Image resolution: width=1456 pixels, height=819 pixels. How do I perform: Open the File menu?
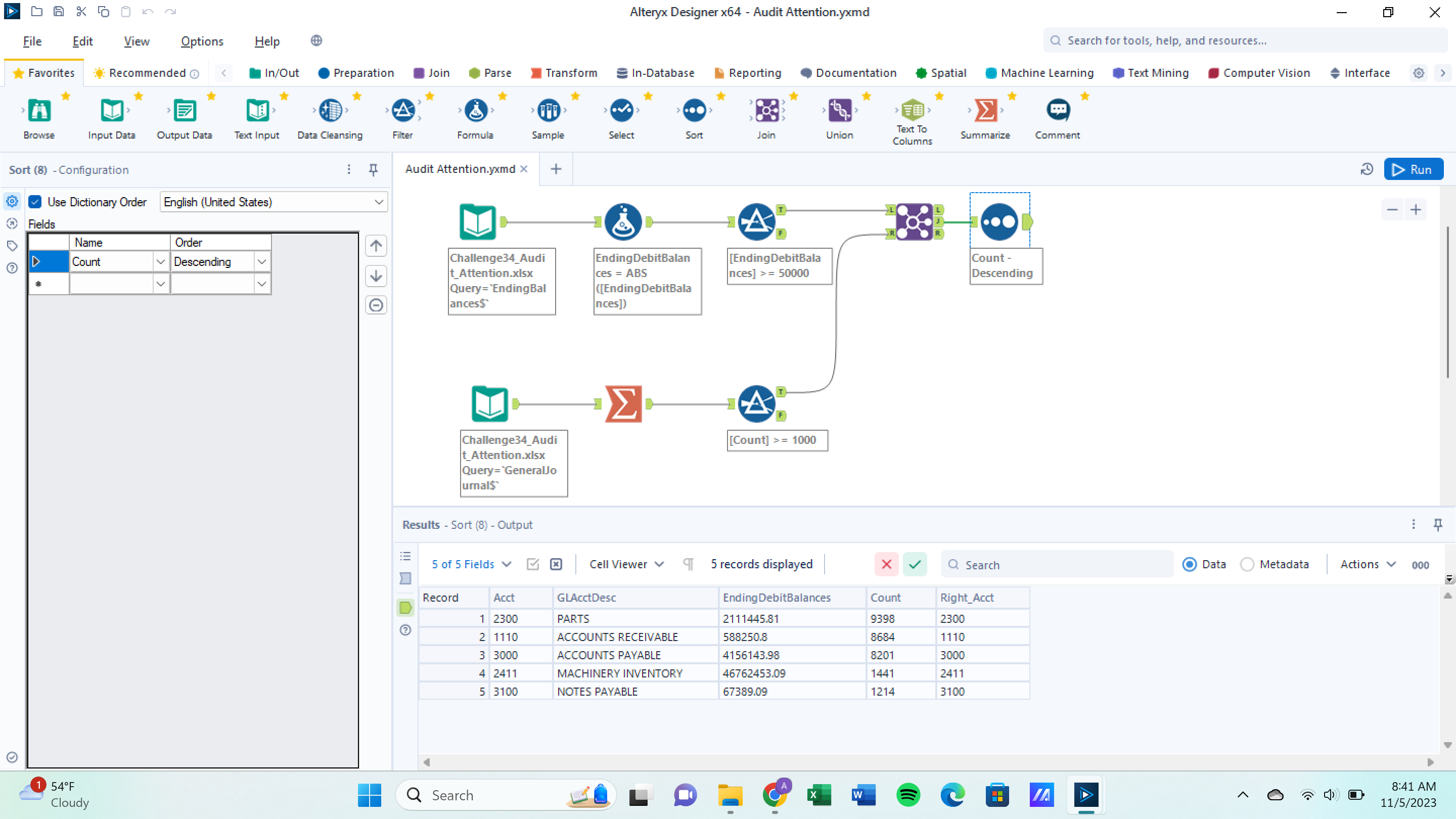pos(32,40)
